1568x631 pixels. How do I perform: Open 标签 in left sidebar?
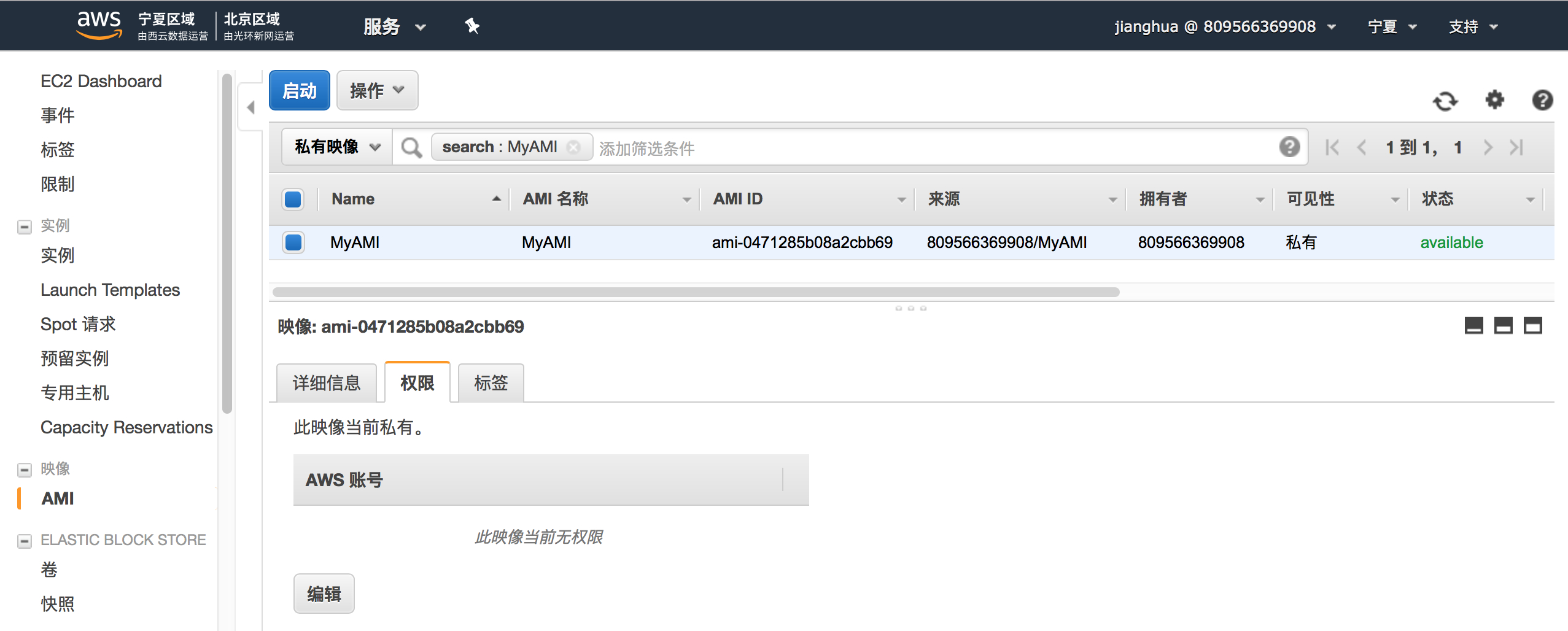click(x=58, y=150)
